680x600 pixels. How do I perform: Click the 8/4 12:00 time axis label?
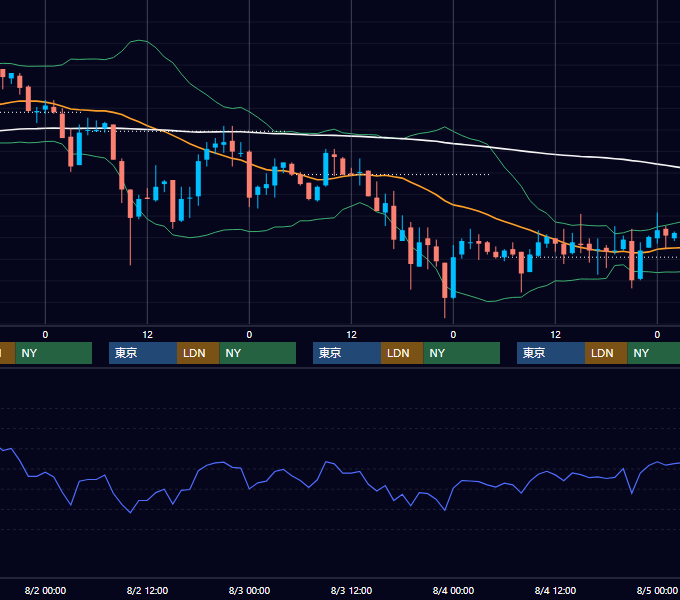pos(555,590)
